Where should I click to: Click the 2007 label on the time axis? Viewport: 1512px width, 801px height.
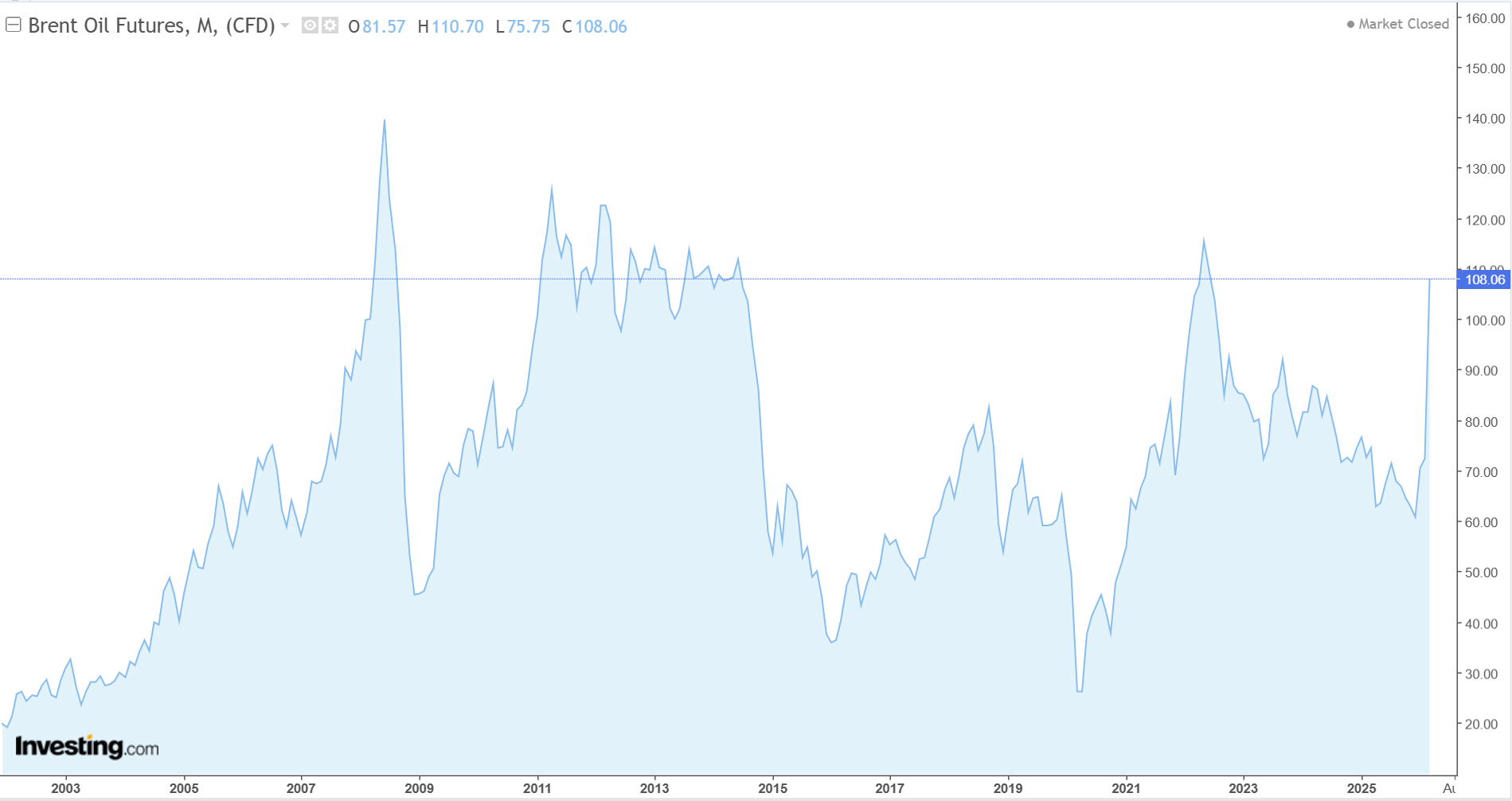click(301, 788)
